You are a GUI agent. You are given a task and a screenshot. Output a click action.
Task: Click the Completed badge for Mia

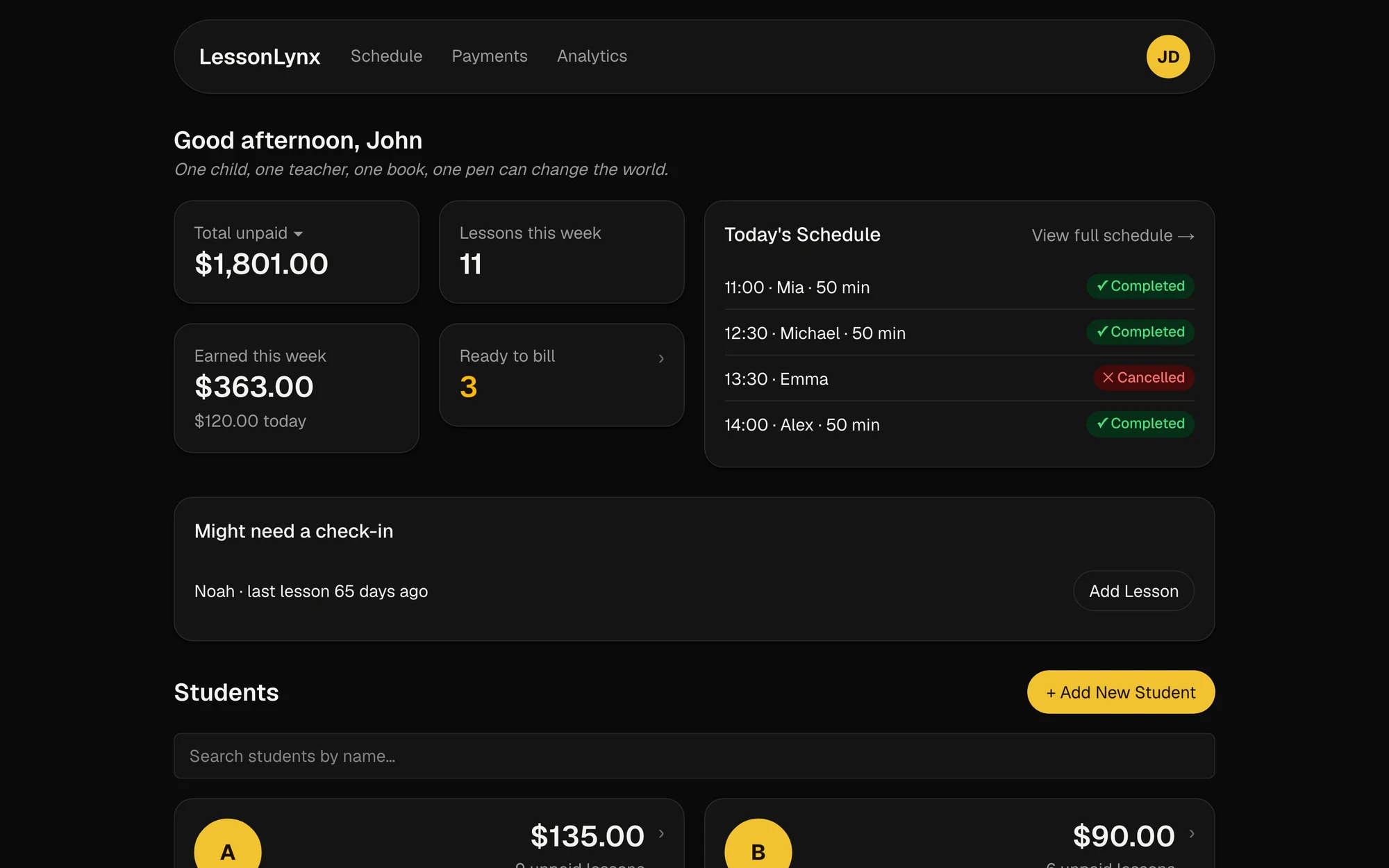tap(1140, 286)
